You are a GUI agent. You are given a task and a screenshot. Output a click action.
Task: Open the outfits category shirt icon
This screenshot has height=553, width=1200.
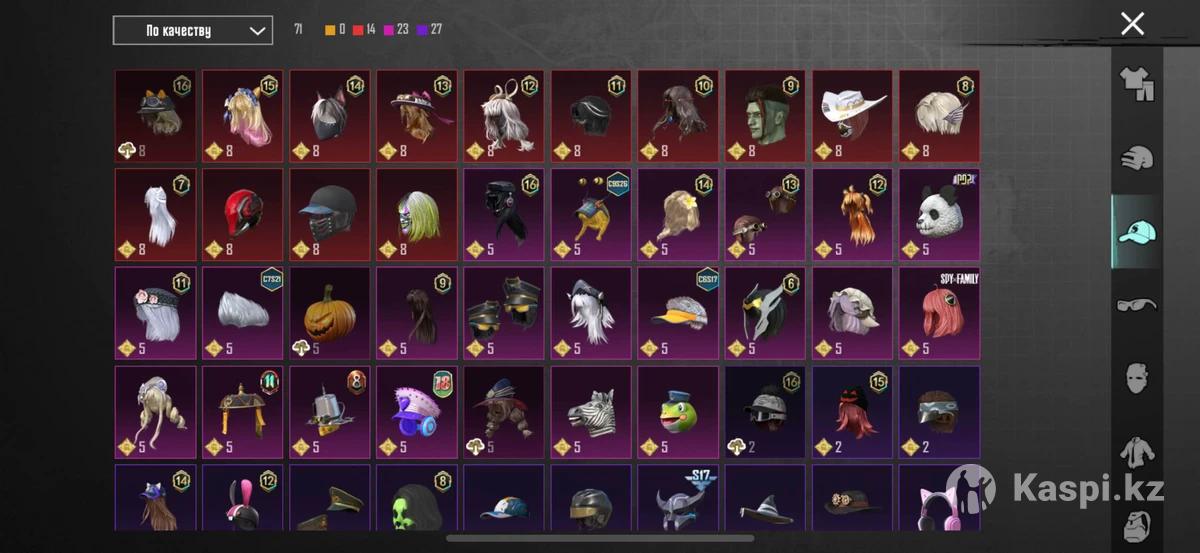[x=1136, y=85]
